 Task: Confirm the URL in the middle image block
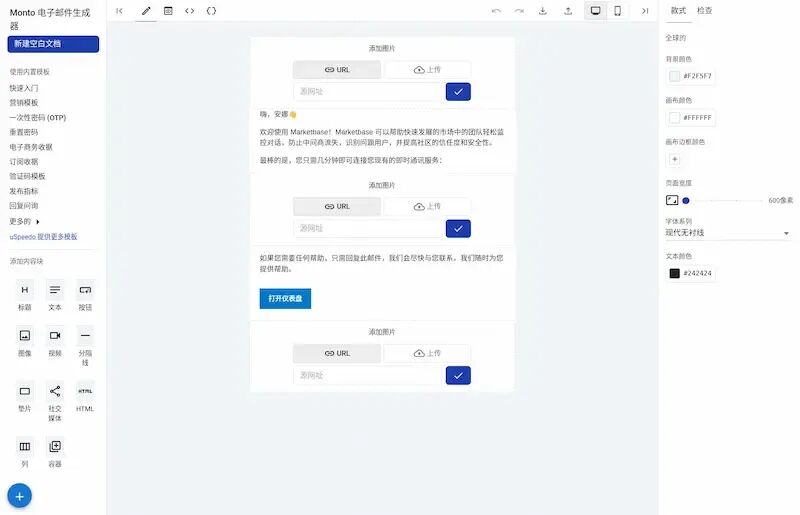pyautogui.click(x=458, y=229)
